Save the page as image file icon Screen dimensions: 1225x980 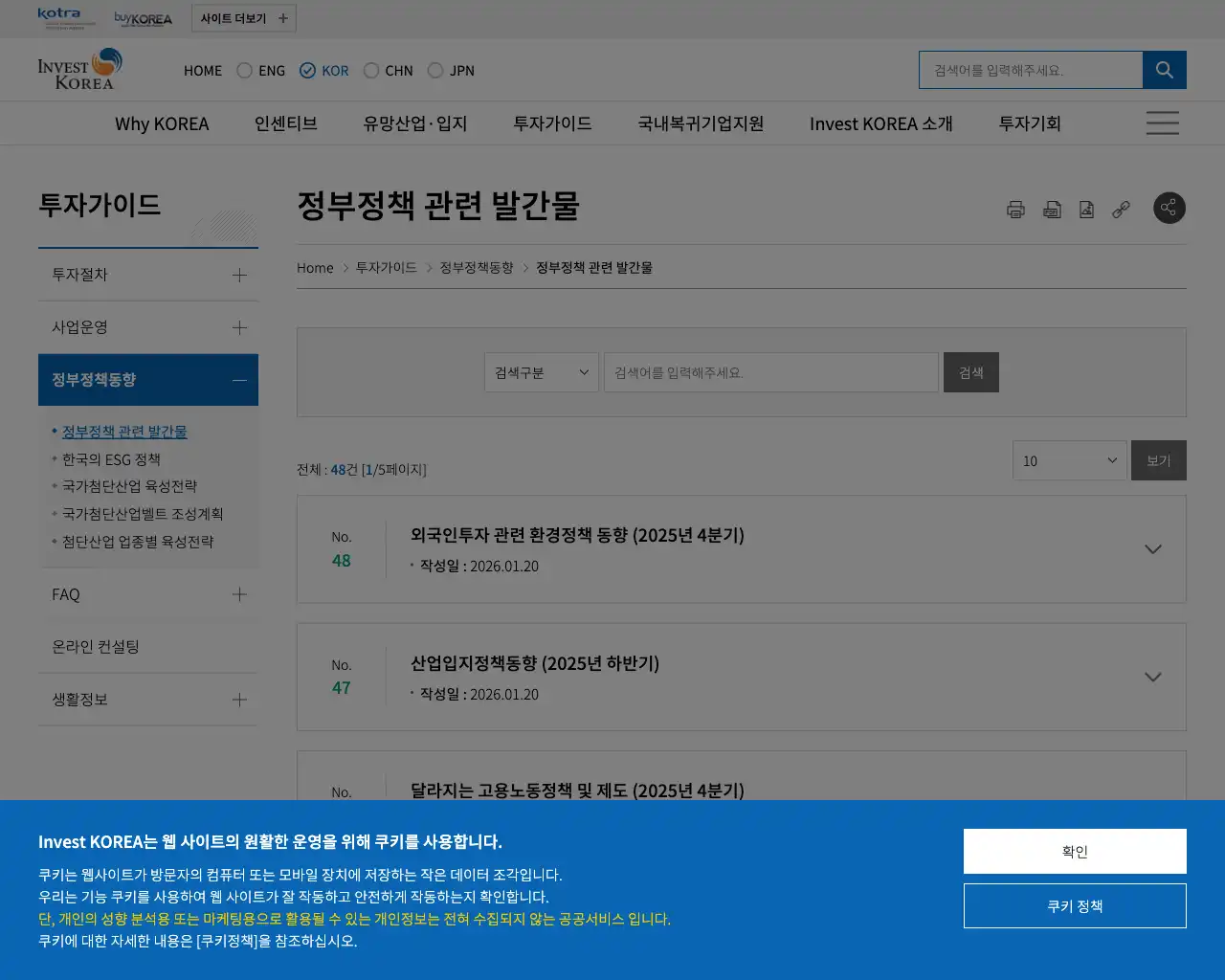tap(1085, 209)
